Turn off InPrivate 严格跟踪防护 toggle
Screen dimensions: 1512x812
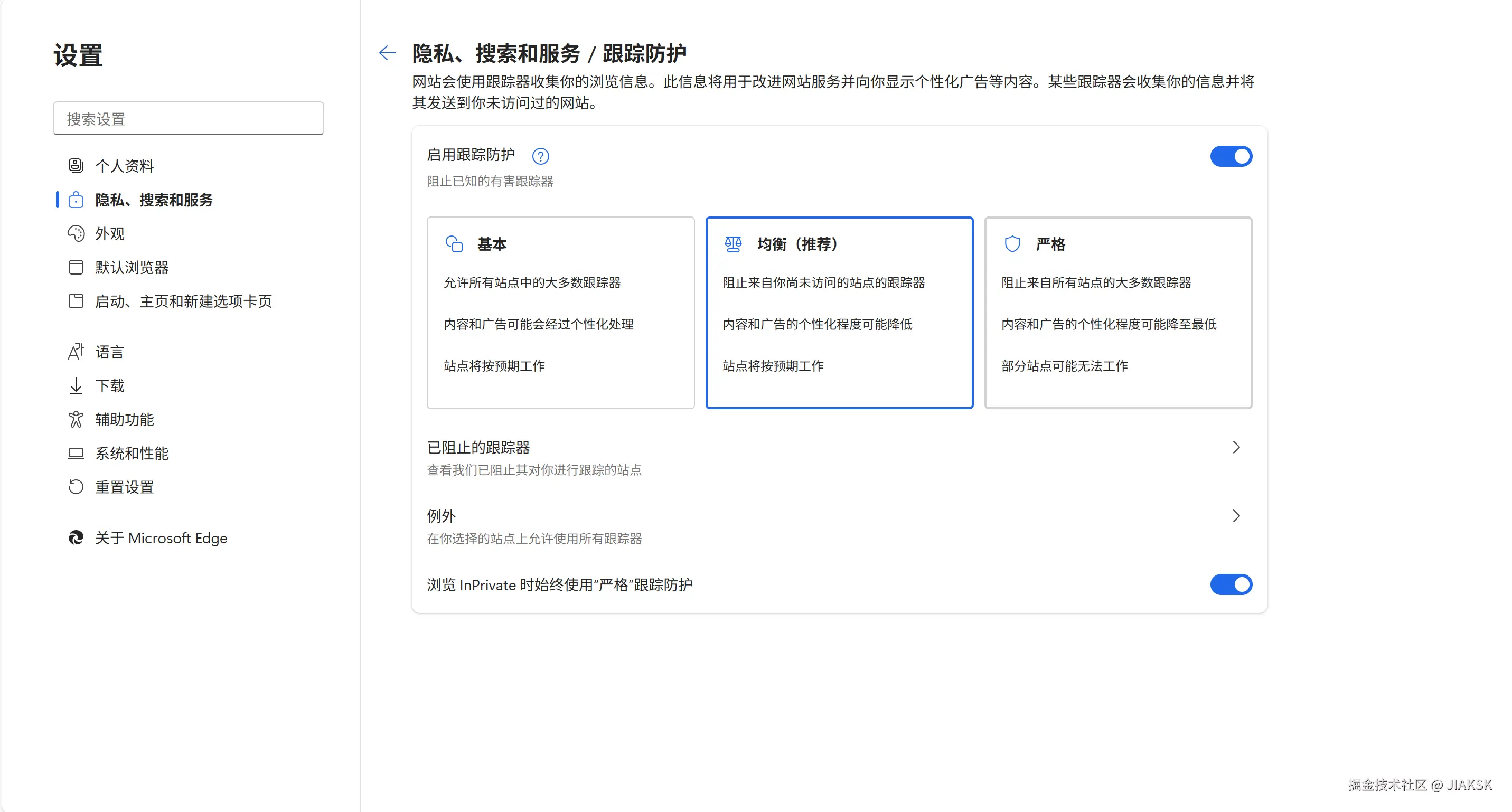[x=1231, y=584]
